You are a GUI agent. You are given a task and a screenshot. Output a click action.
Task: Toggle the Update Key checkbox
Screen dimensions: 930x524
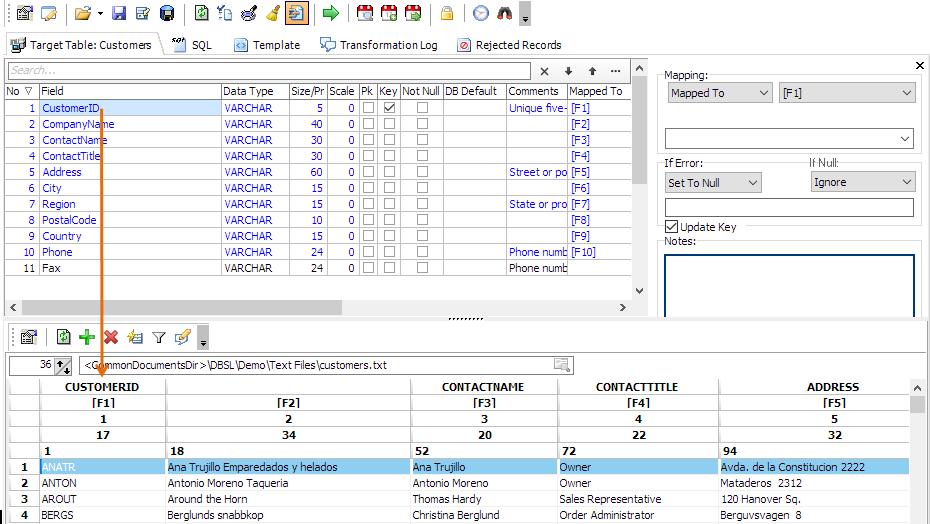coord(671,227)
